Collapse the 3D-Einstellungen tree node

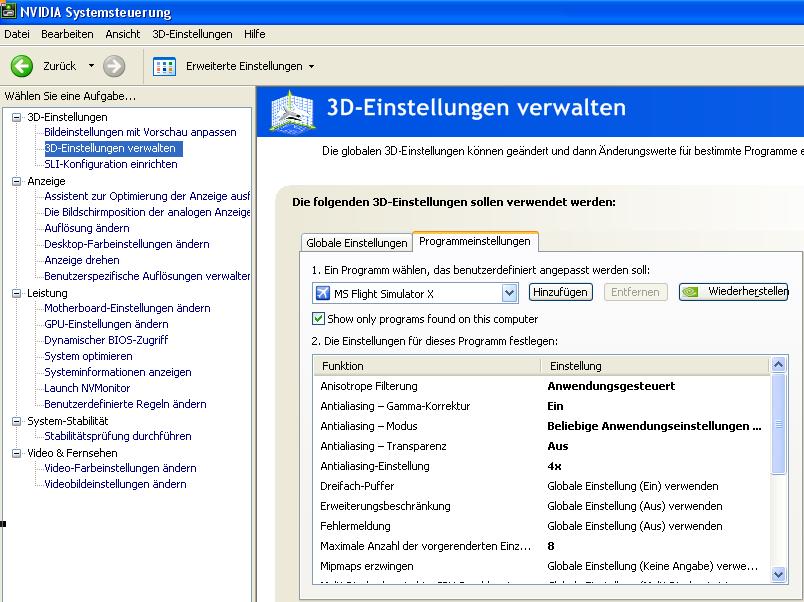17,117
